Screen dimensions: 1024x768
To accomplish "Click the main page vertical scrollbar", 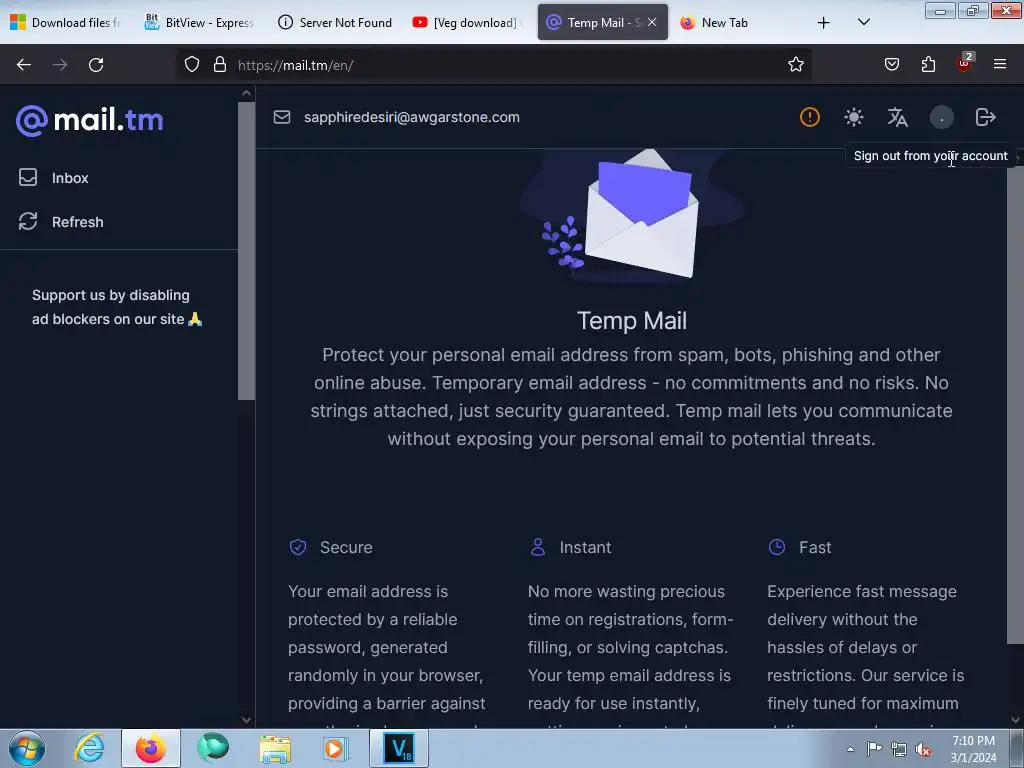I will 1016,405.
